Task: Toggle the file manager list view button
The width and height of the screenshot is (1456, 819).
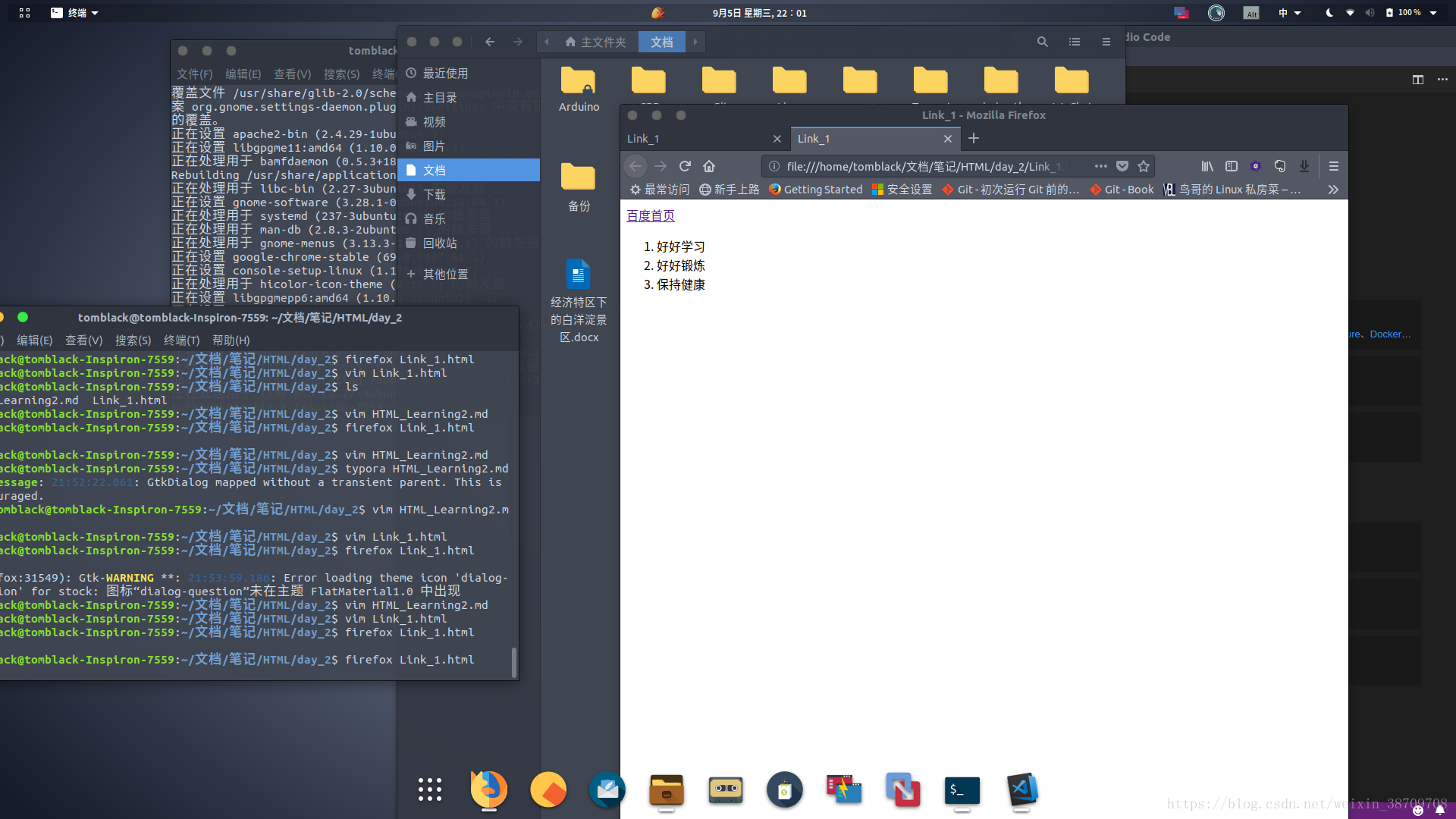Action: (x=1075, y=42)
